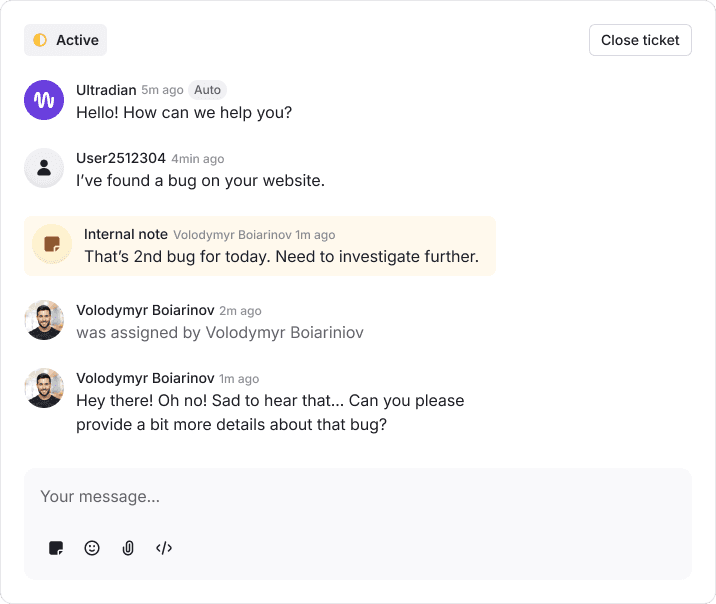Click the Ultradian sender name
716x604 pixels.
point(106,90)
